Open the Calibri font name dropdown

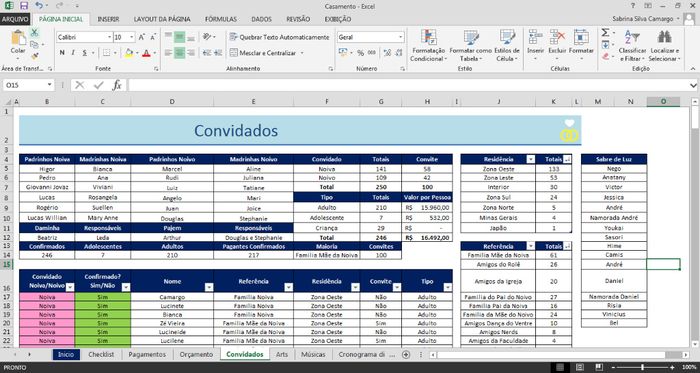click(x=109, y=37)
